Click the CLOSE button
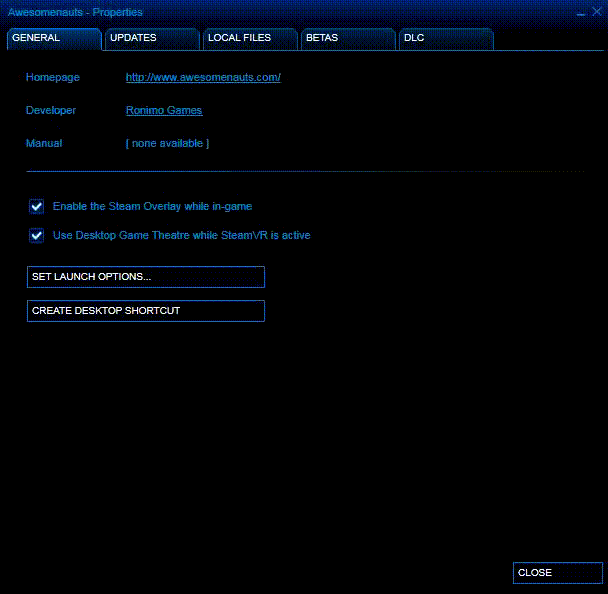The height and width of the screenshot is (594, 608). [x=558, y=573]
